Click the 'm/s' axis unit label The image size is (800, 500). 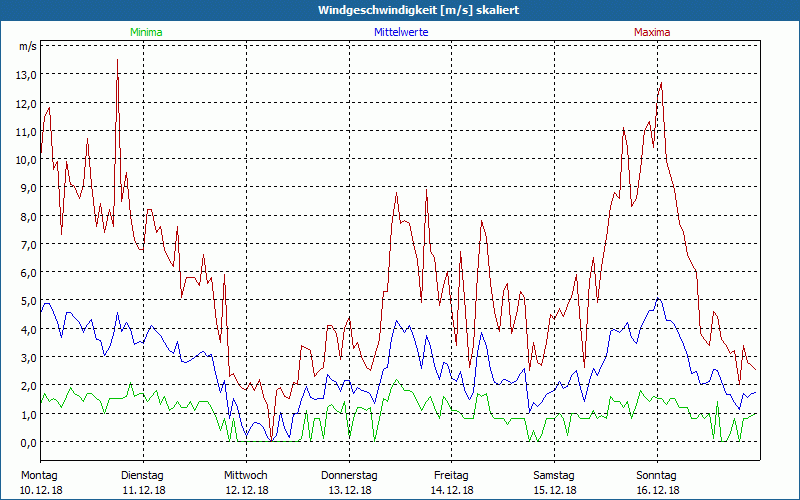point(28,46)
